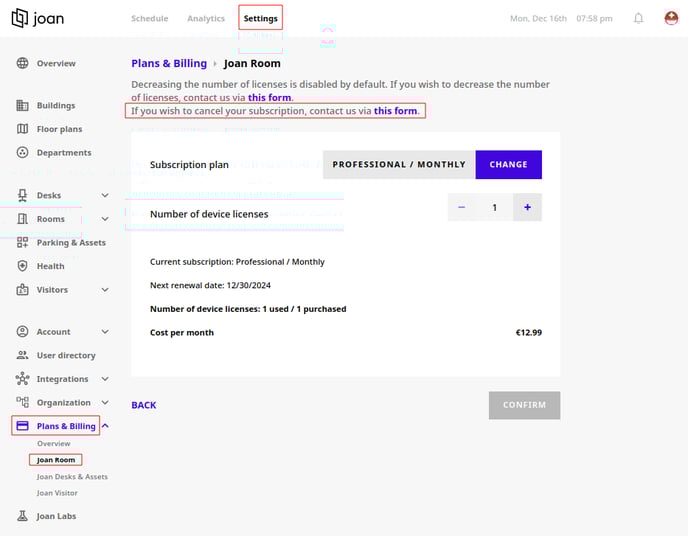Open Joan Desks & Assets billing
688x536 pixels.
pyautogui.click(x=72, y=477)
